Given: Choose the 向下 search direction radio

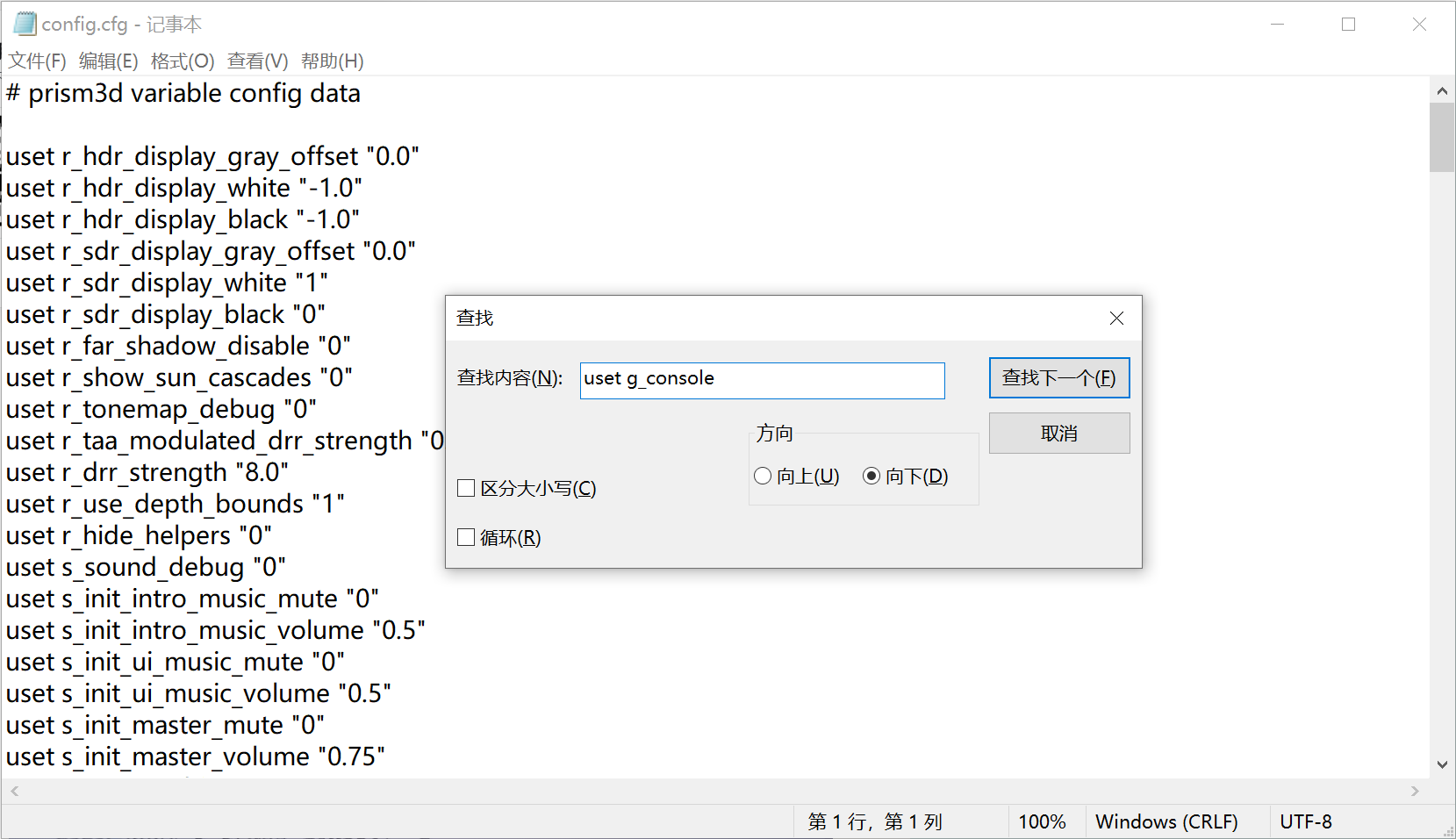Looking at the screenshot, I should pos(871,476).
